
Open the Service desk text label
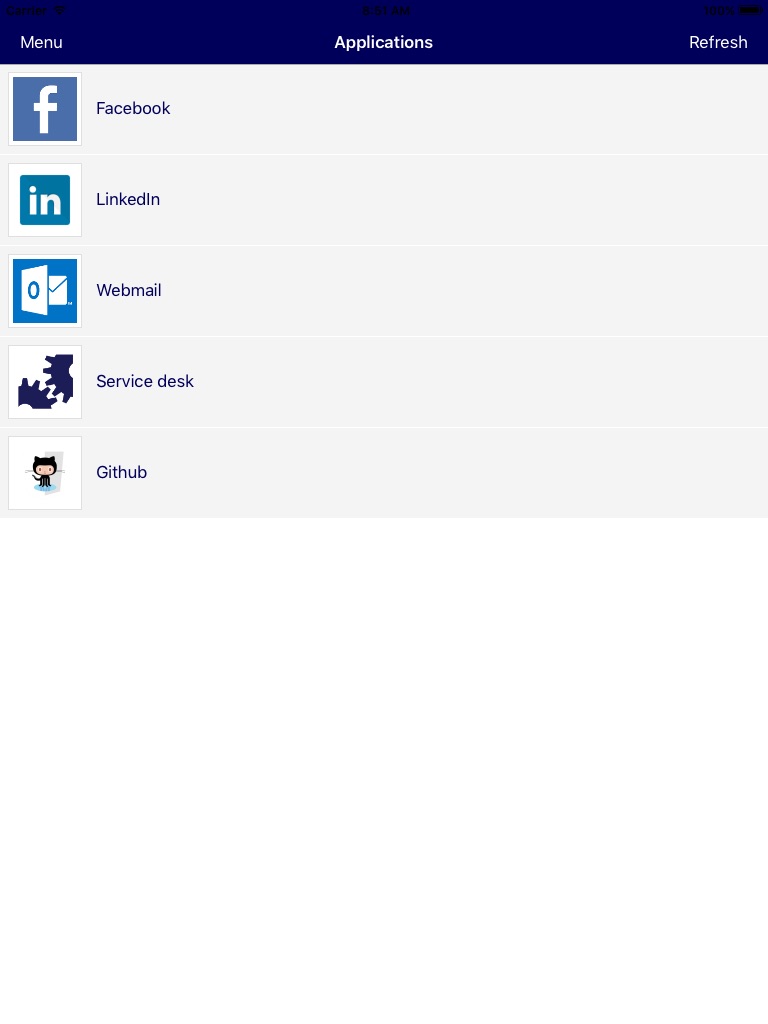(145, 381)
